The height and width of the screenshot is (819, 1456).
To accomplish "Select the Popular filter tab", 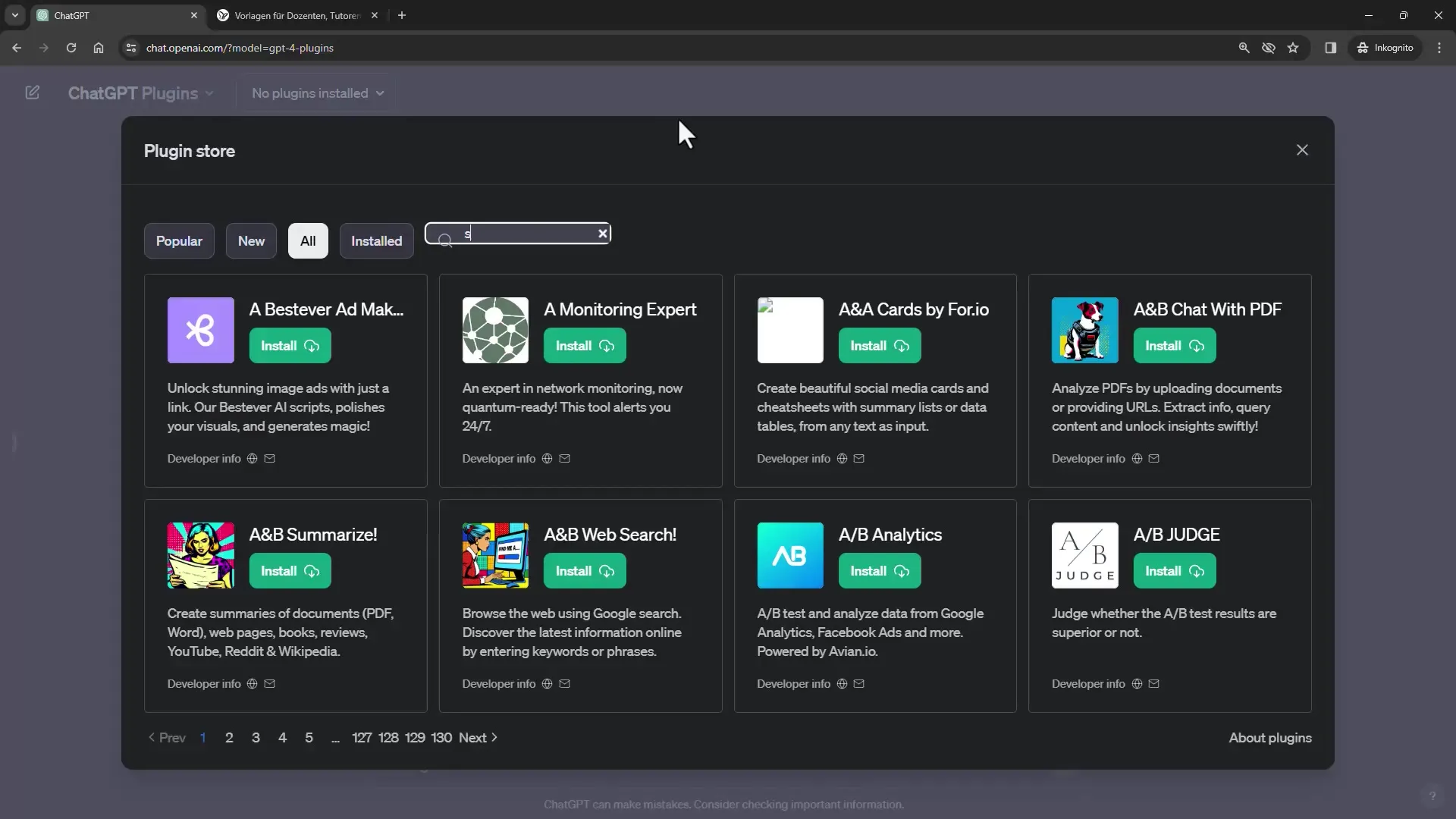I will click(179, 241).
